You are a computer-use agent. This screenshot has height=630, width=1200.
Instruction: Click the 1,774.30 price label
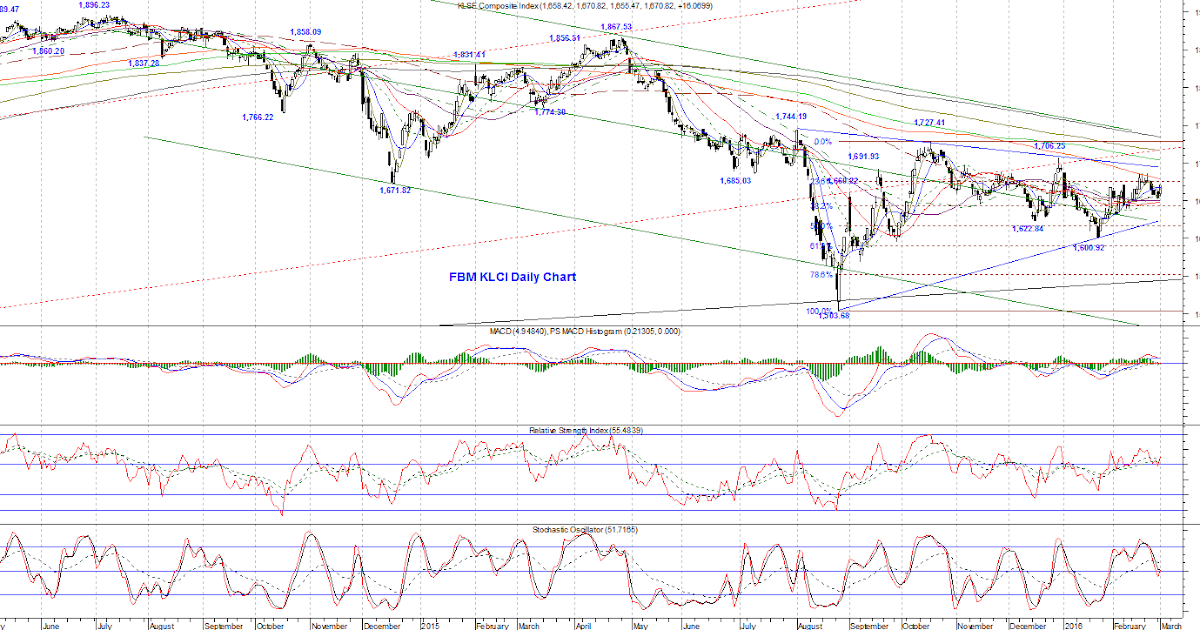click(551, 112)
